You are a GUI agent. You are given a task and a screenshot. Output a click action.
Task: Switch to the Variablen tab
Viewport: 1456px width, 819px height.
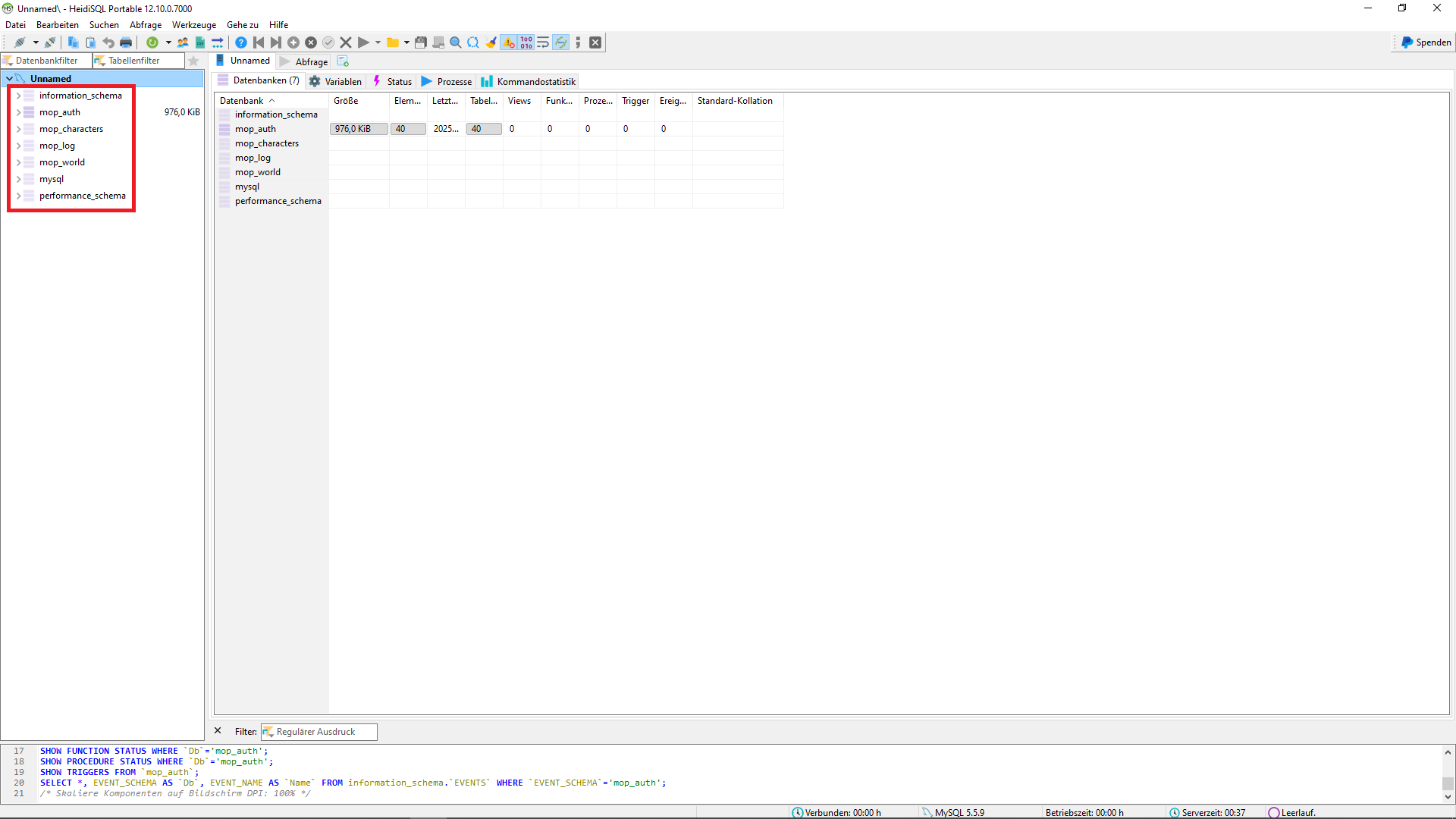pyautogui.click(x=336, y=81)
